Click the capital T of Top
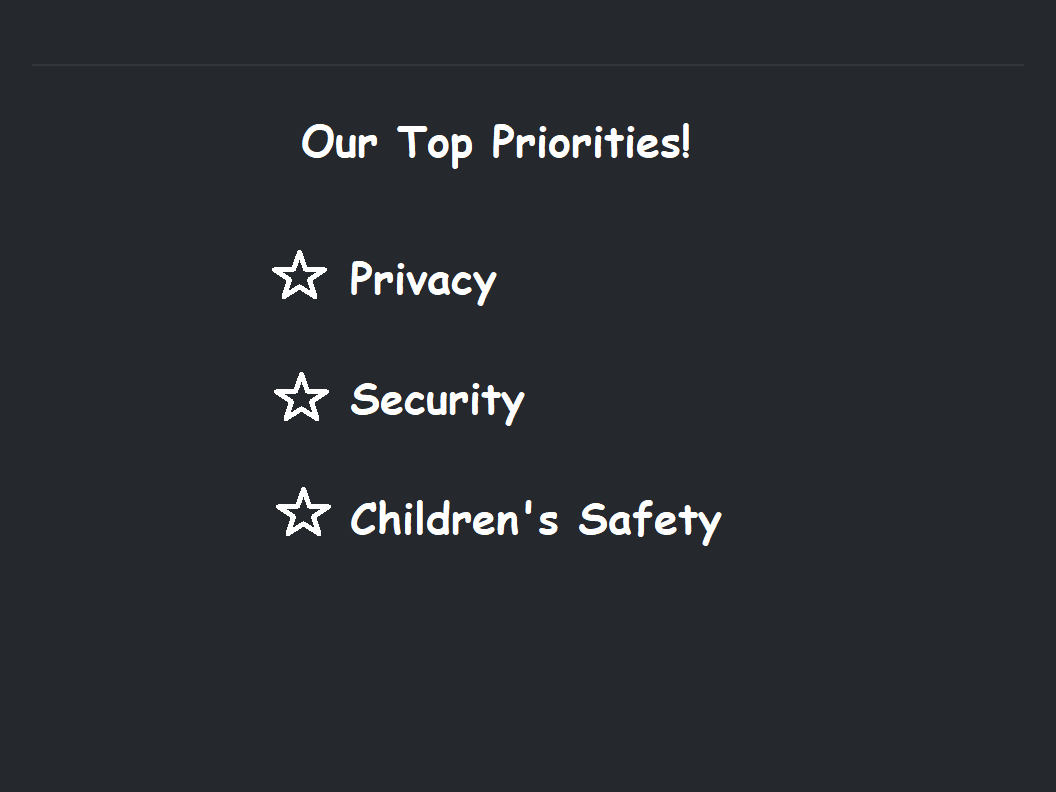 [411, 141]
